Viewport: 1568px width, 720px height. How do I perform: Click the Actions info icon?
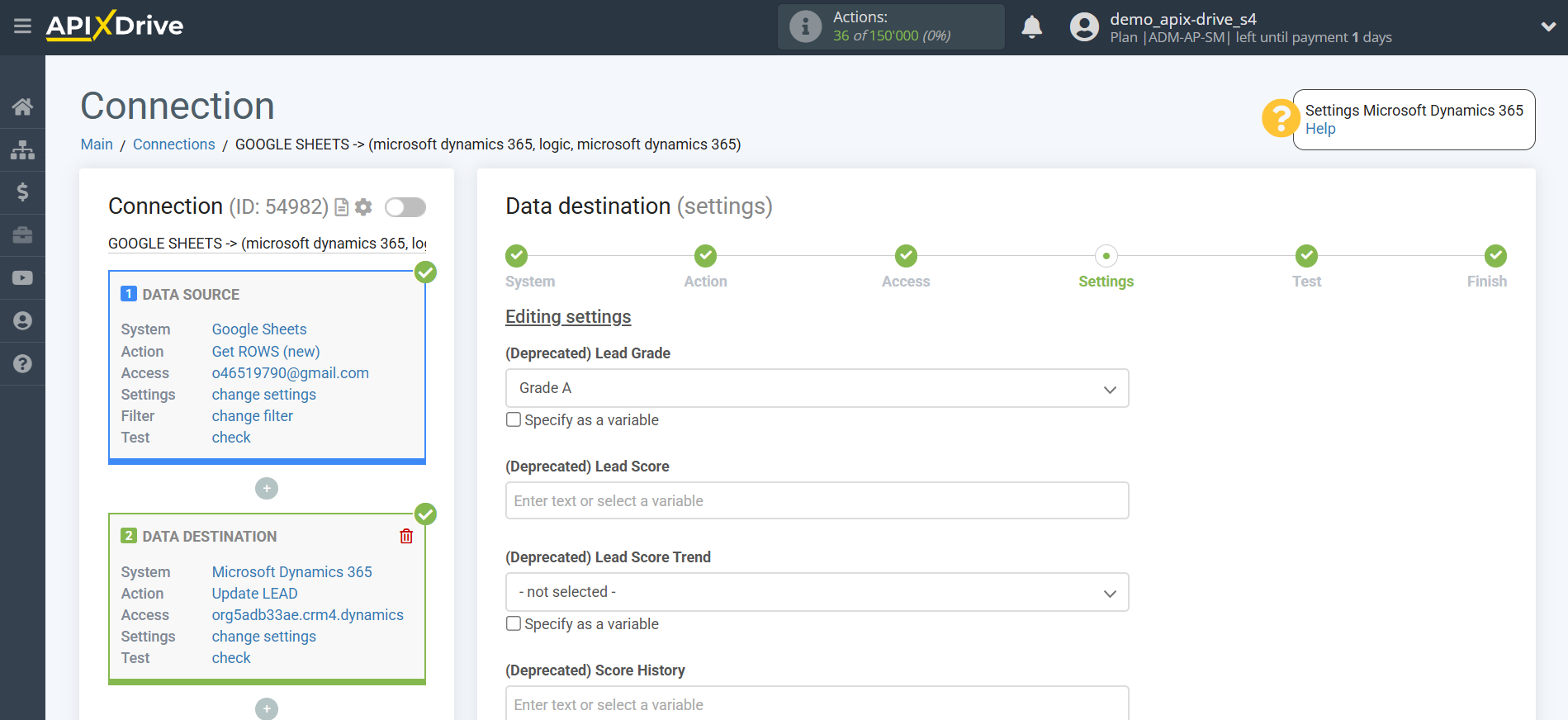805,26
